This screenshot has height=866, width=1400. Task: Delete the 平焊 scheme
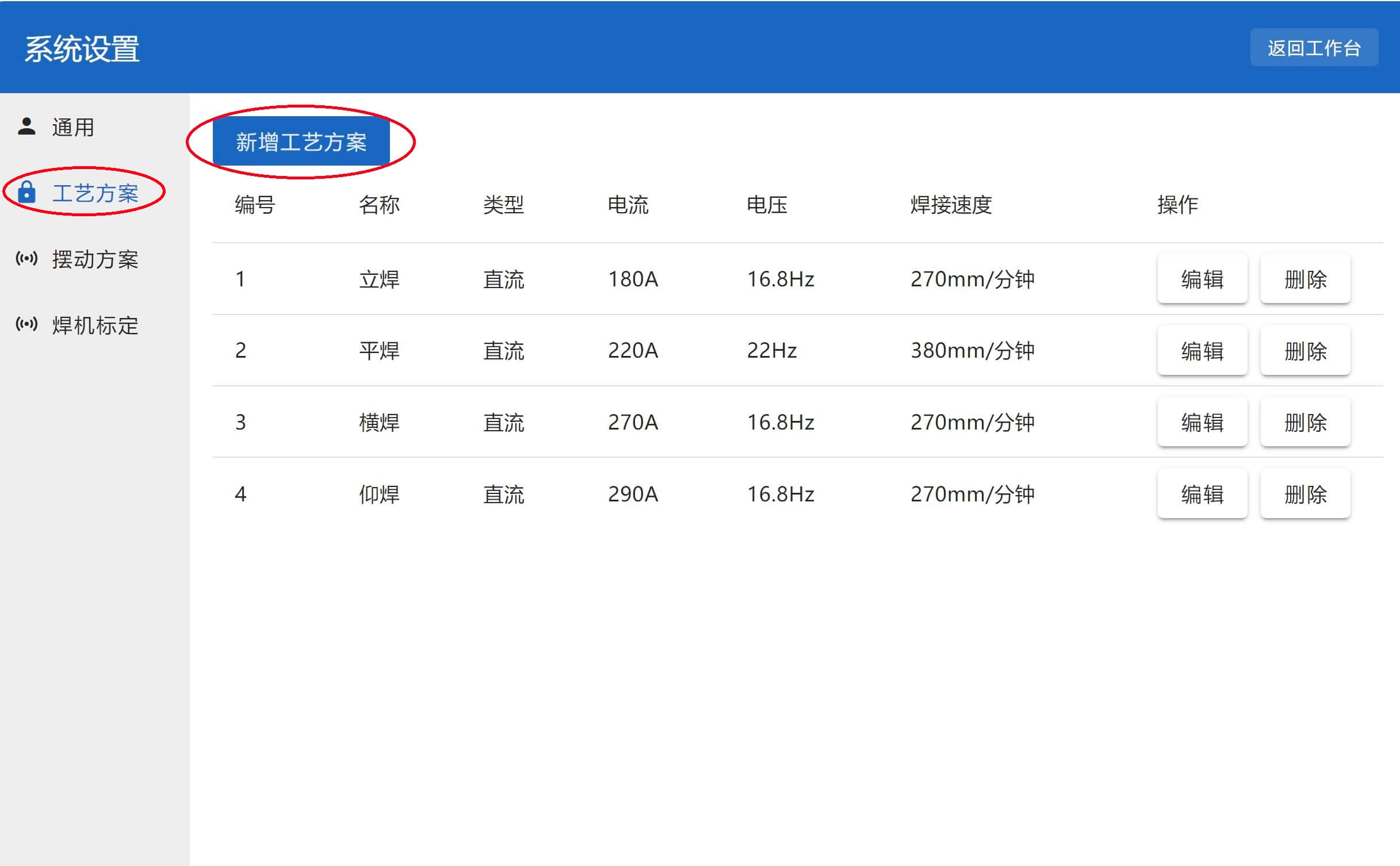[1305, 351]
